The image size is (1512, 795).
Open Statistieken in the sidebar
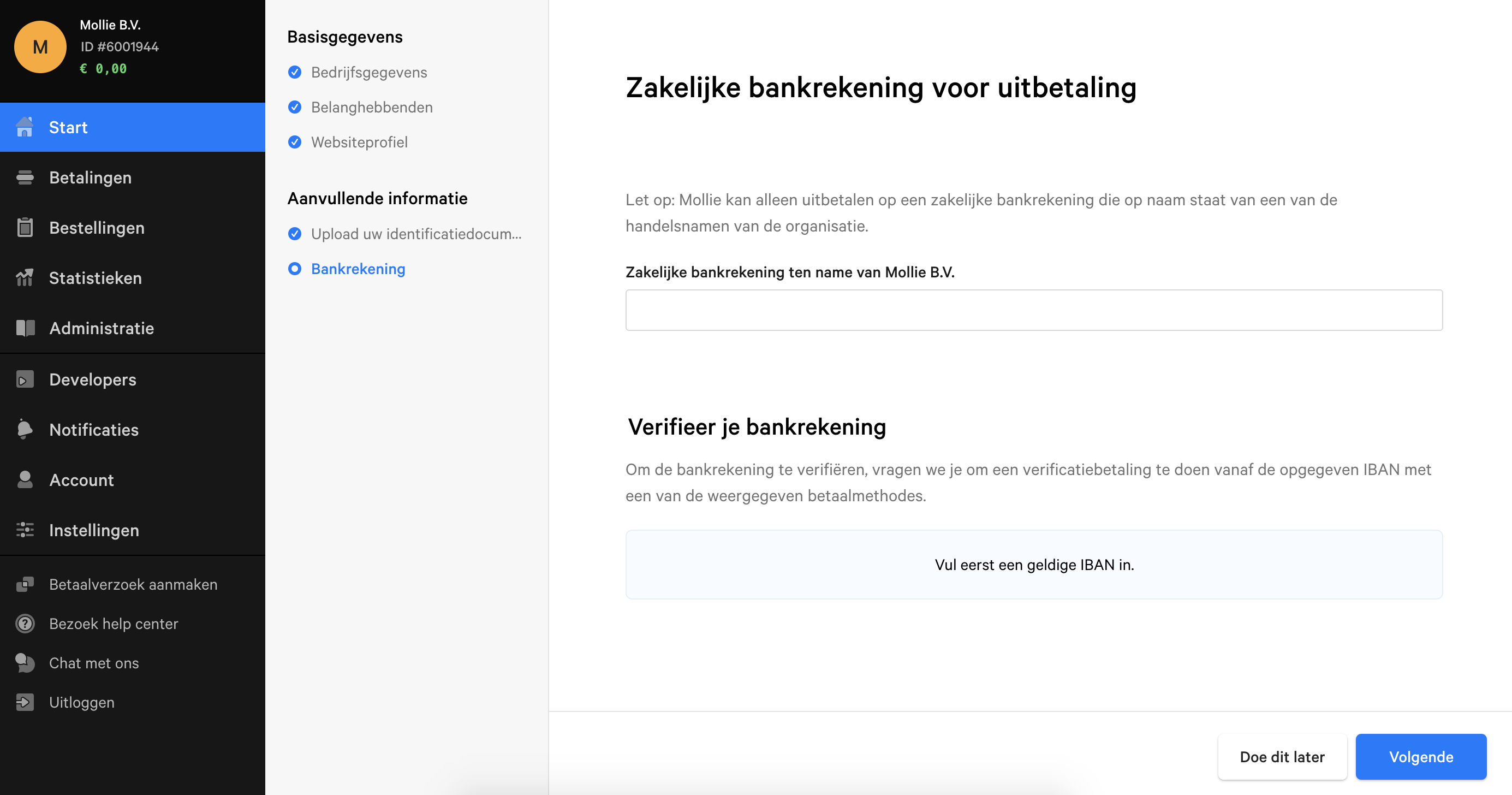coord(133,278)
